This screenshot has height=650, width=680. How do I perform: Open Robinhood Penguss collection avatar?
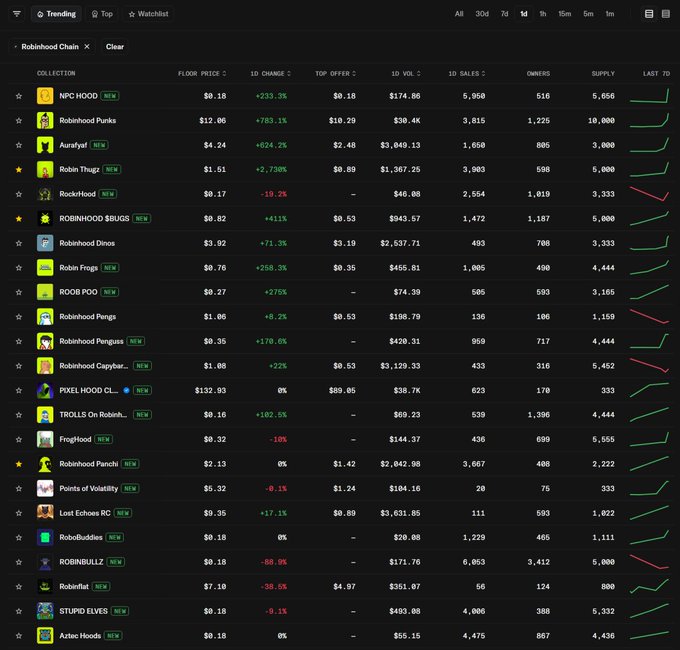point(45,341)
